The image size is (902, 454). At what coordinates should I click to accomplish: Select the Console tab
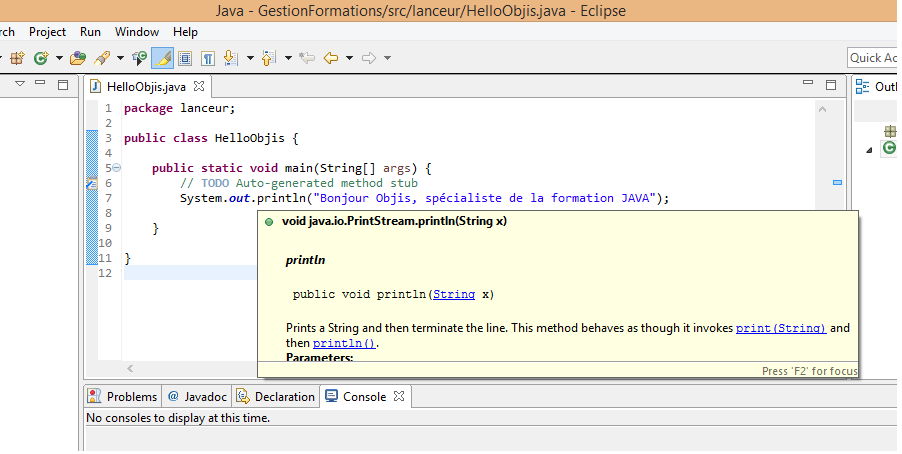click(x=364, y=396)
